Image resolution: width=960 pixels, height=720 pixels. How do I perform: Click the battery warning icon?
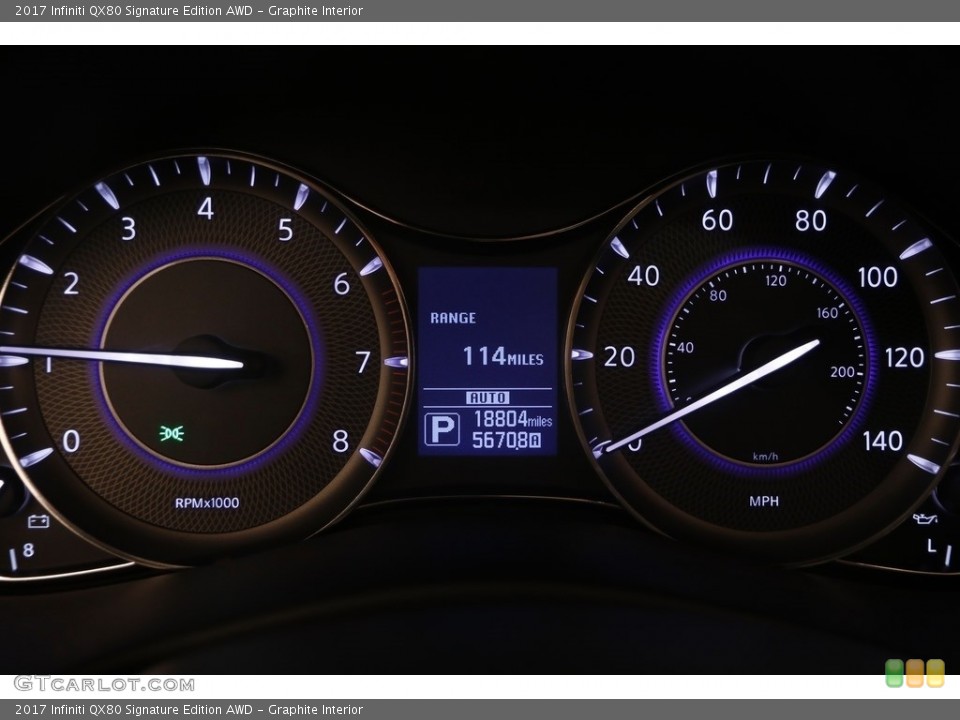39,521
